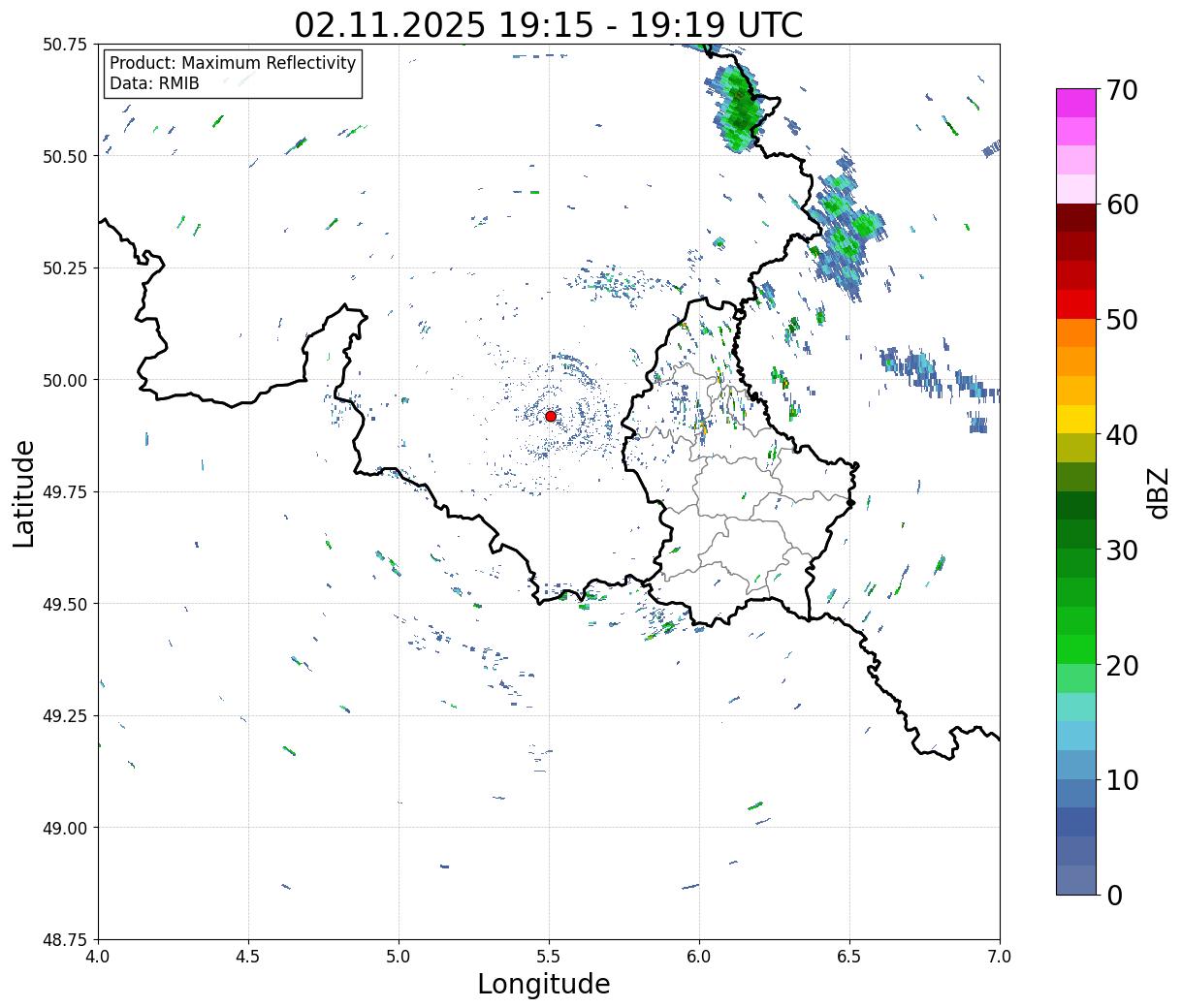Click the 70 dBZ colorbar tick label
Viewport: 1182px width, 1008px height.
point(1122,89)
